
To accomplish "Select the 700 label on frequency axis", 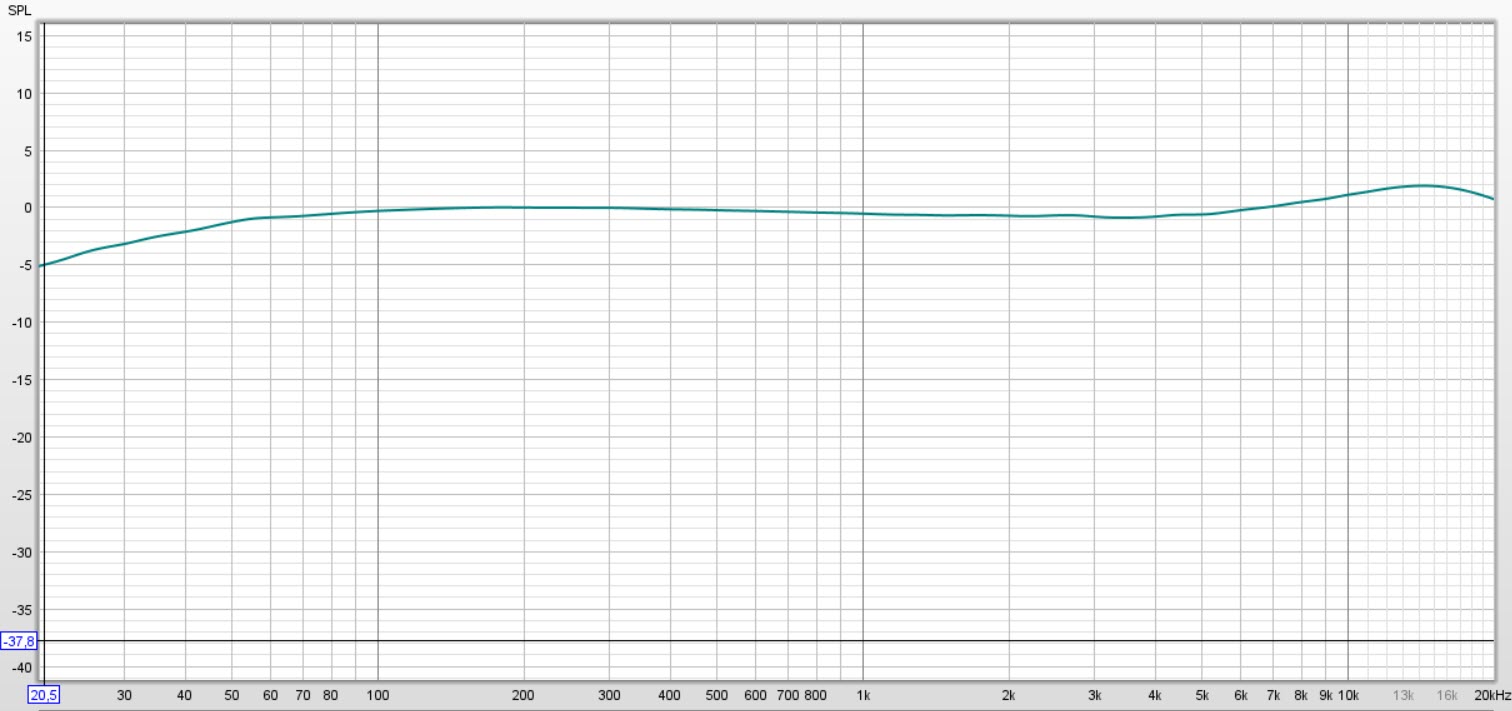I will pyautogui.click(x=788, y=695).
